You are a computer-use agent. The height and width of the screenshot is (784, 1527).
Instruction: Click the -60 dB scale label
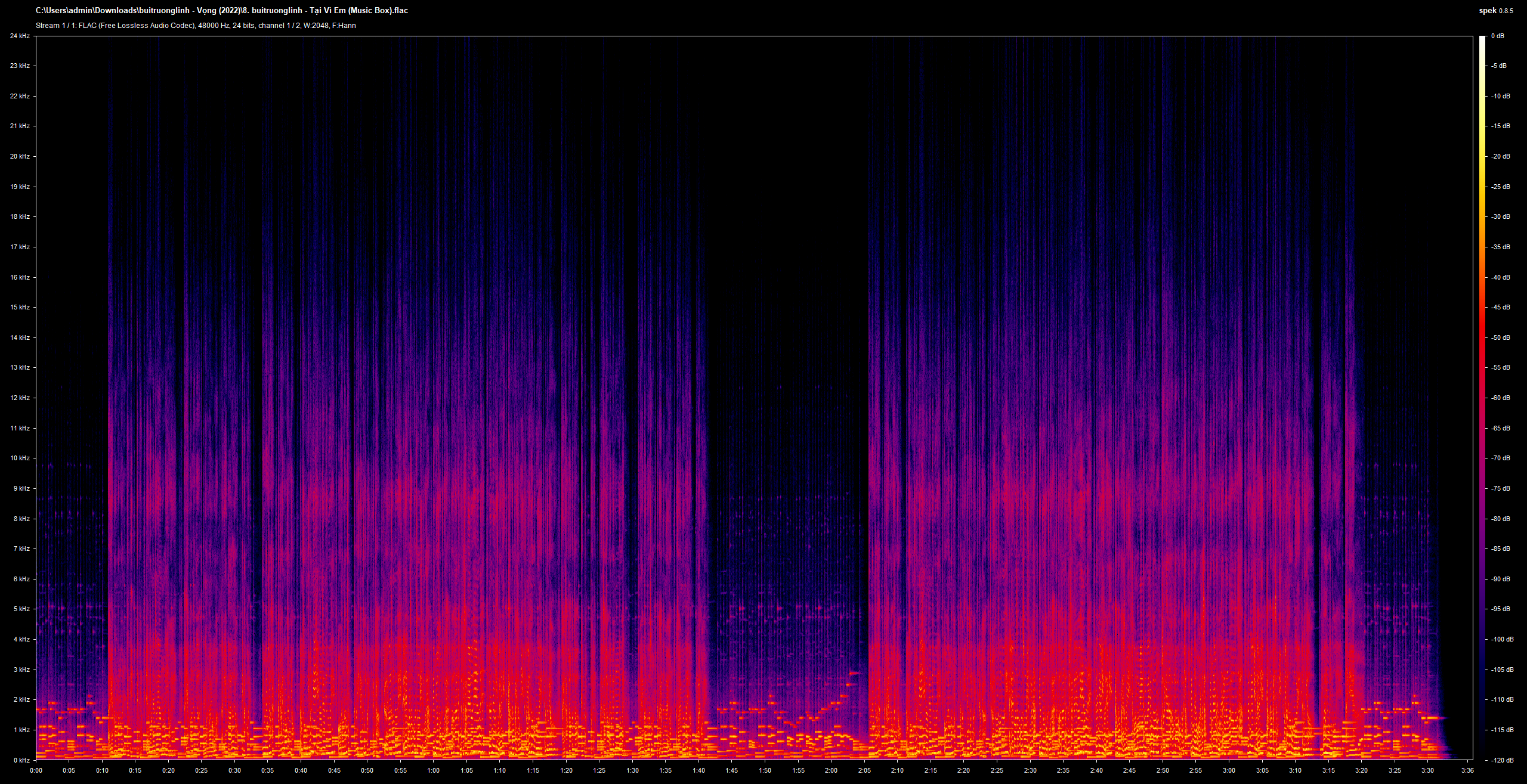tap(1501, 398)
